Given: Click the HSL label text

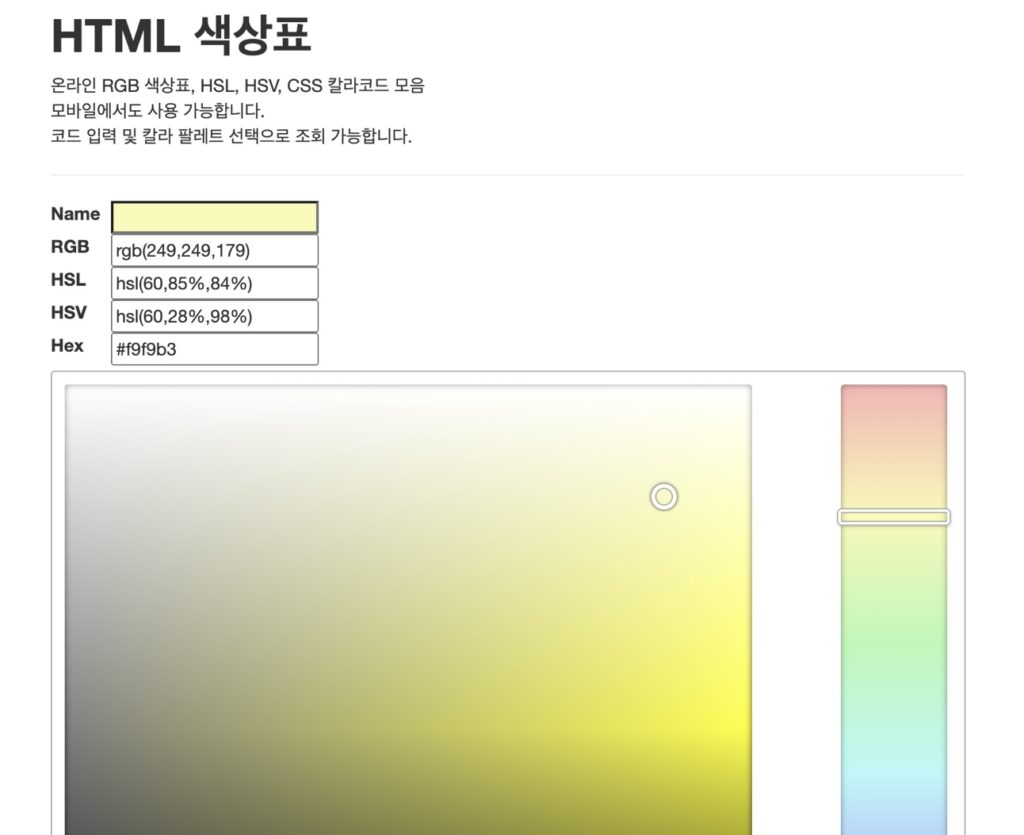Looking at the screenshot, I should pos(68,280).
